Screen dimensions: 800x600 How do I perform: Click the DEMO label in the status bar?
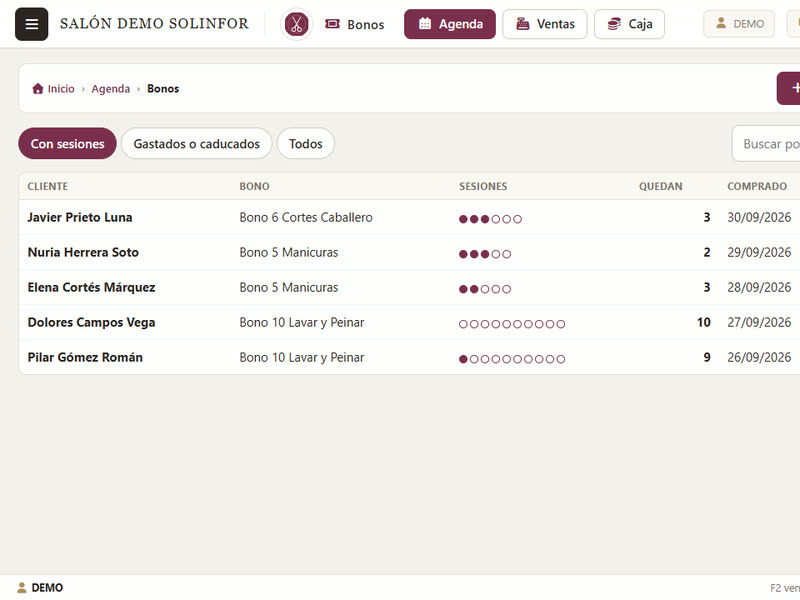click(47, 588)
